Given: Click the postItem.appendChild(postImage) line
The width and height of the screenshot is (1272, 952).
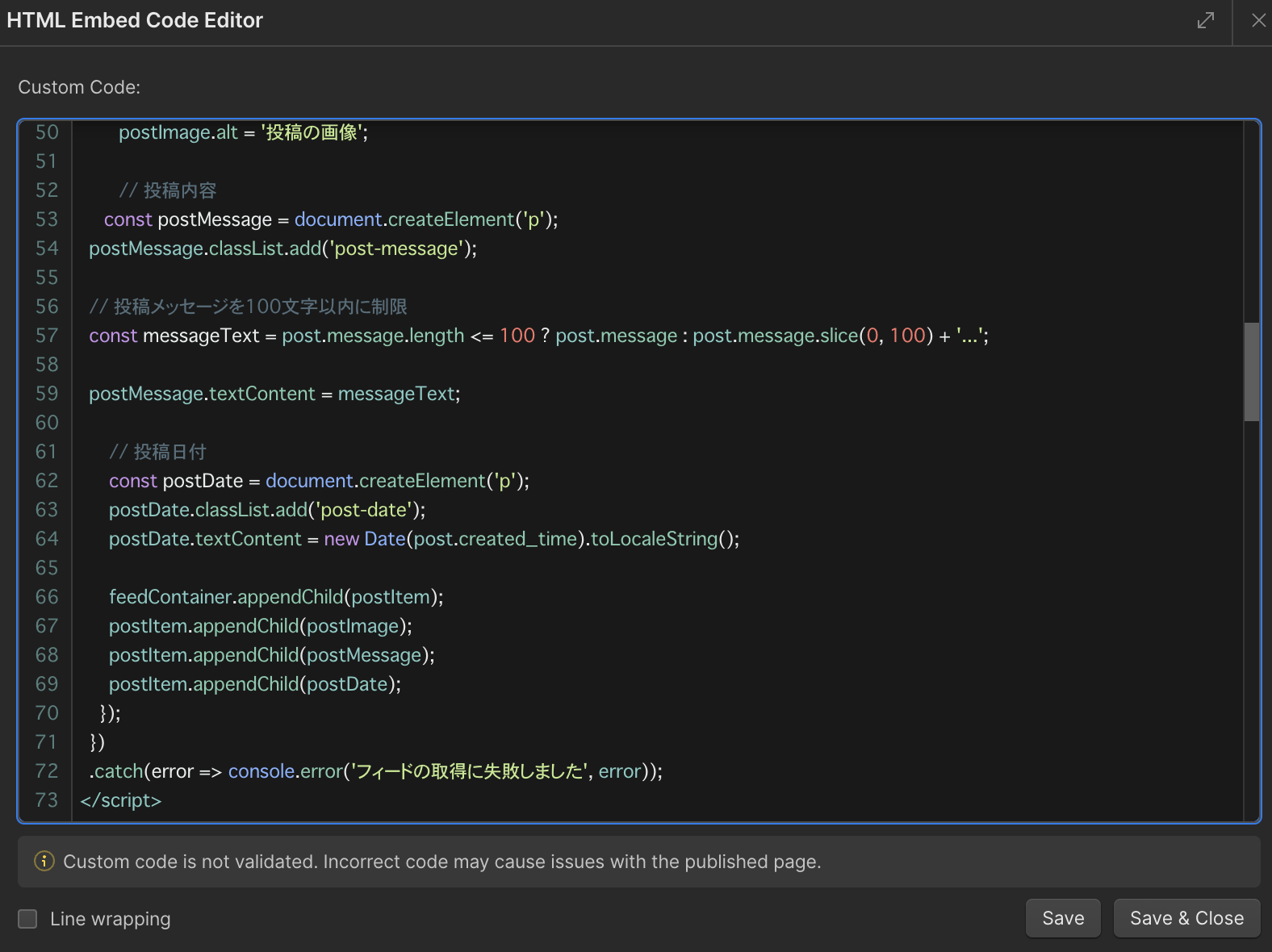Looking at the screenshot, I should [x=261, y=626].
